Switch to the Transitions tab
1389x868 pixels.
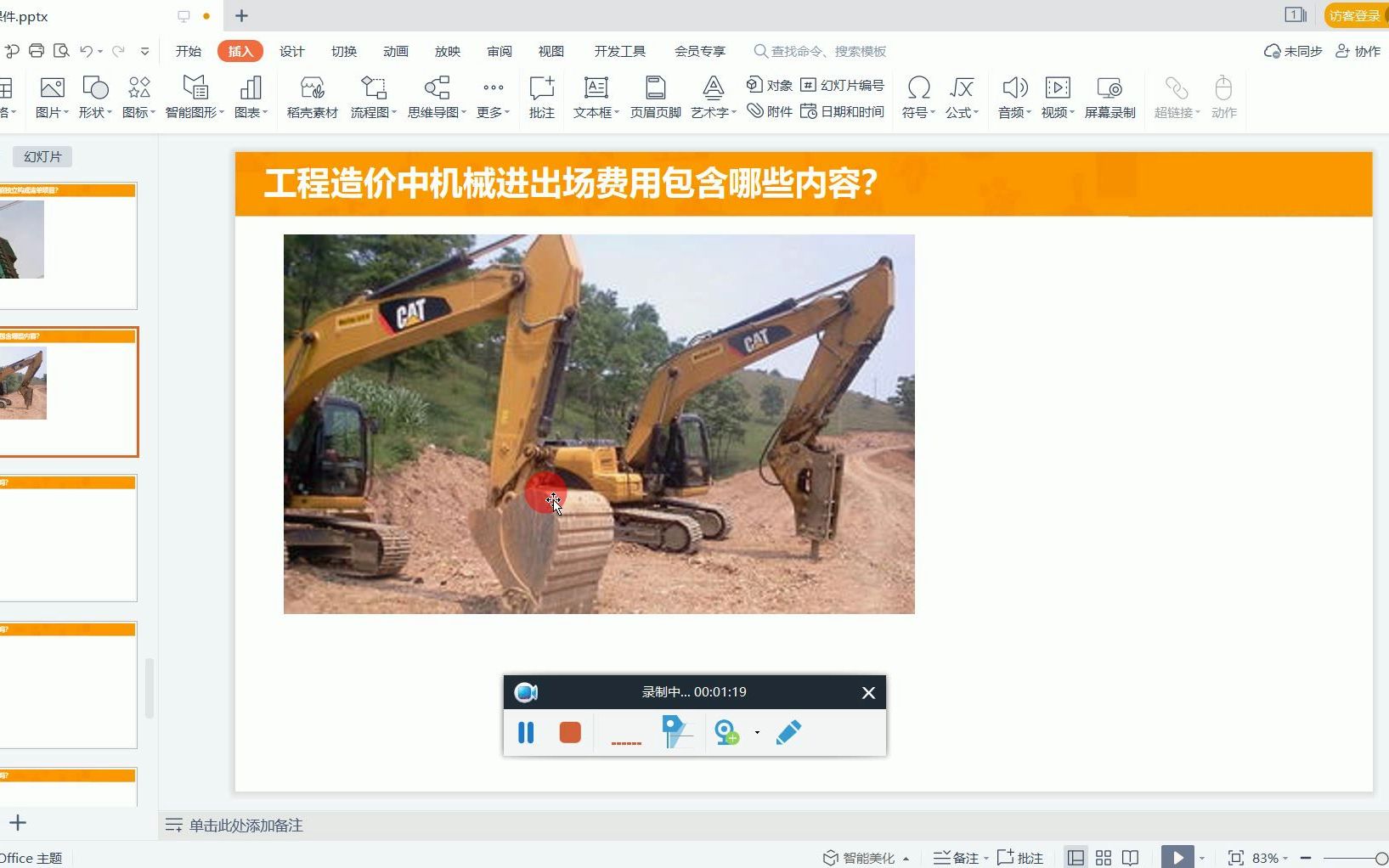343,51
